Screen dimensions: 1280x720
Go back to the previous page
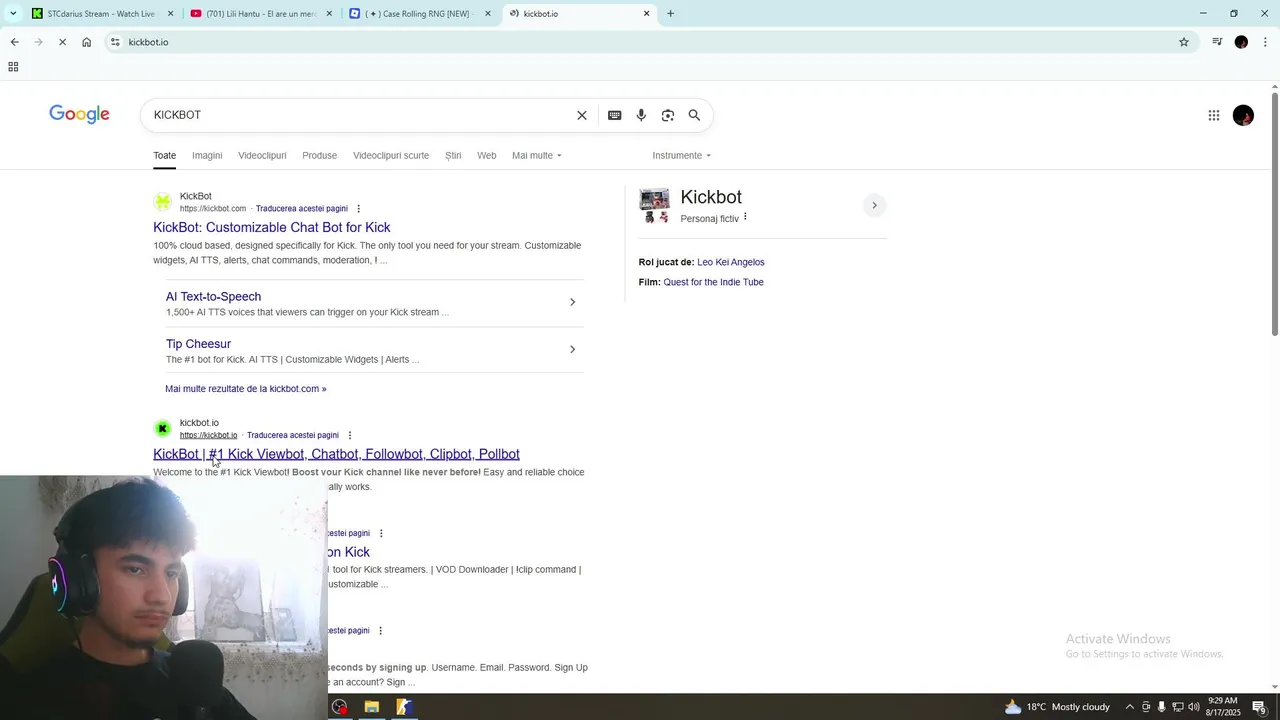14,42
